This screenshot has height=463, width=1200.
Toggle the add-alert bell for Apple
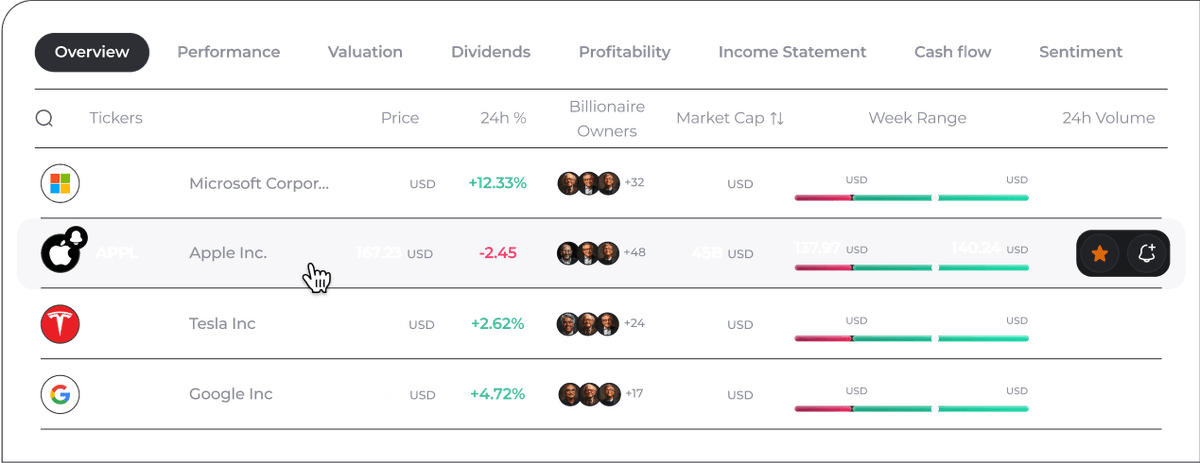tap(1147, 254)
